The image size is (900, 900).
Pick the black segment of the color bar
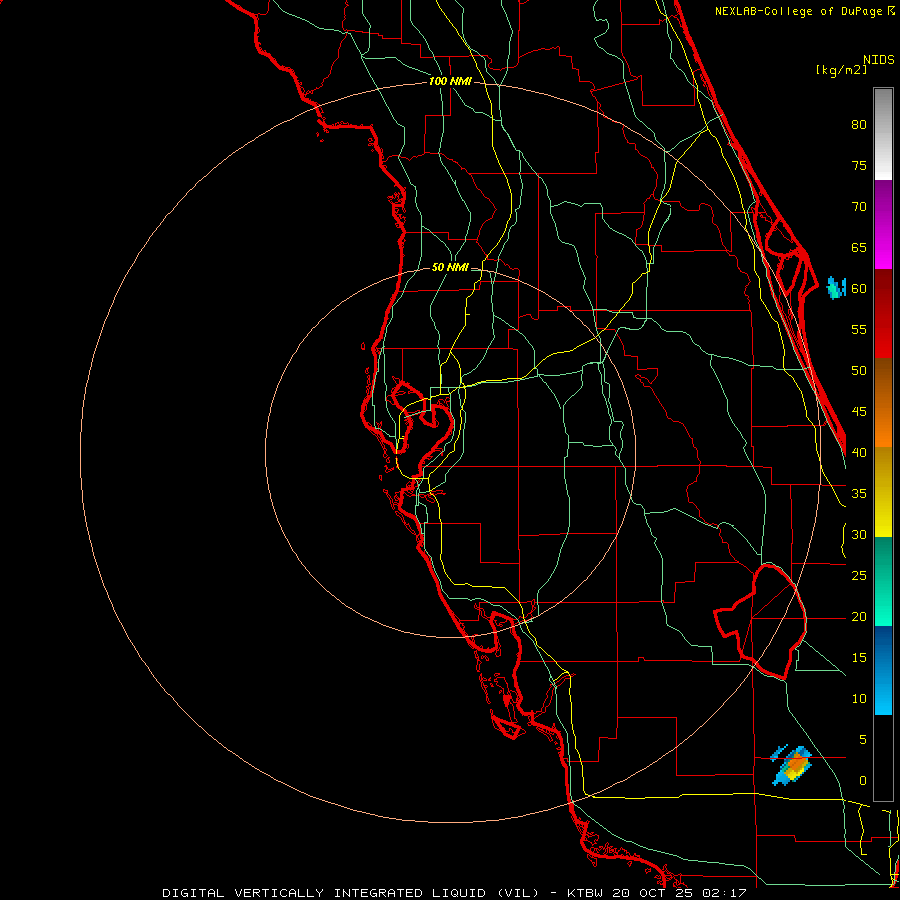click(x=883, y=758)
